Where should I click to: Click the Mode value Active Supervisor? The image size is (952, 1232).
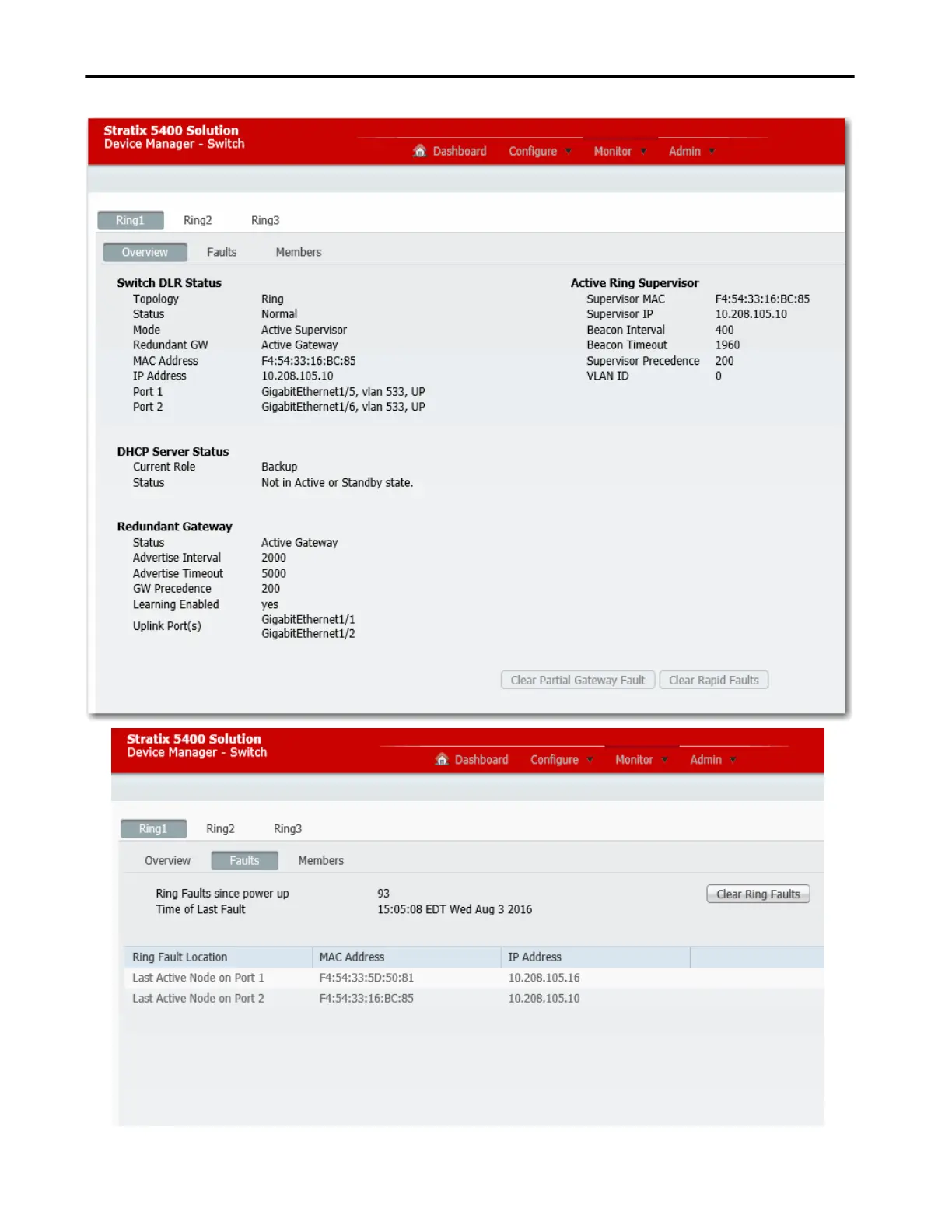point(304,330)
